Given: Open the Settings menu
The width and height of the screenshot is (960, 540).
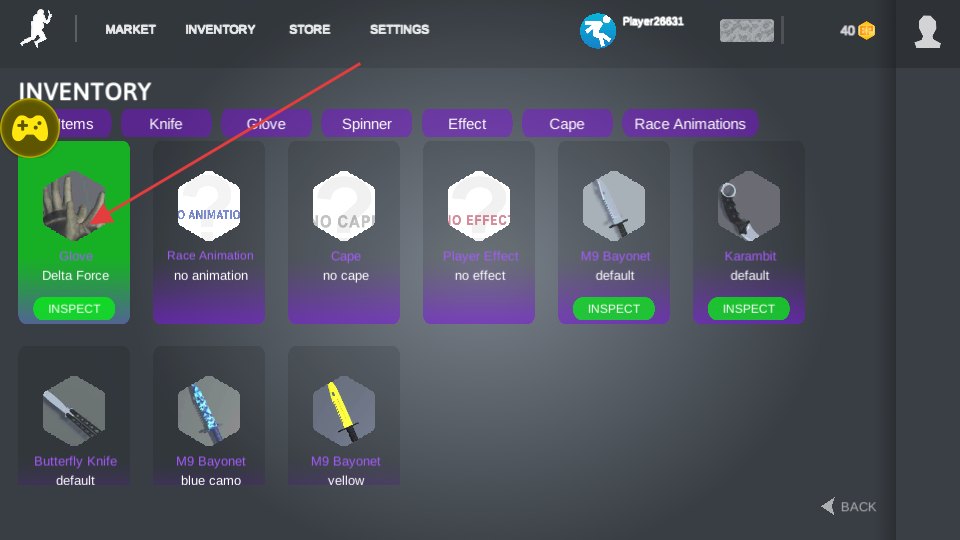Looking at the screenshot, I should click(x=399, y=30).
